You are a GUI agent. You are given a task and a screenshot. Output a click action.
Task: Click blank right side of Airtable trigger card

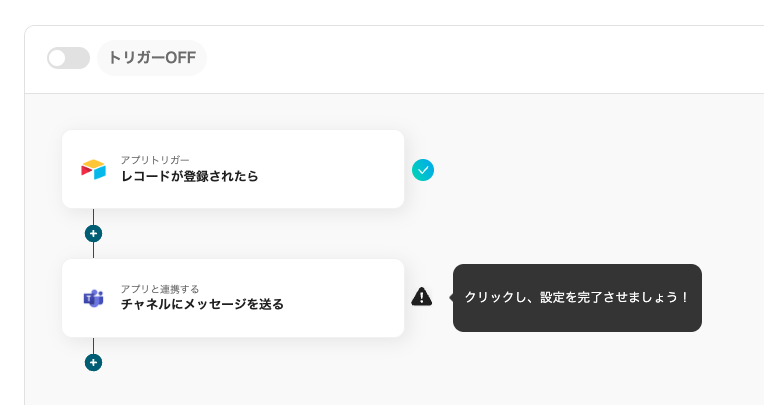[x=340, y=169]
